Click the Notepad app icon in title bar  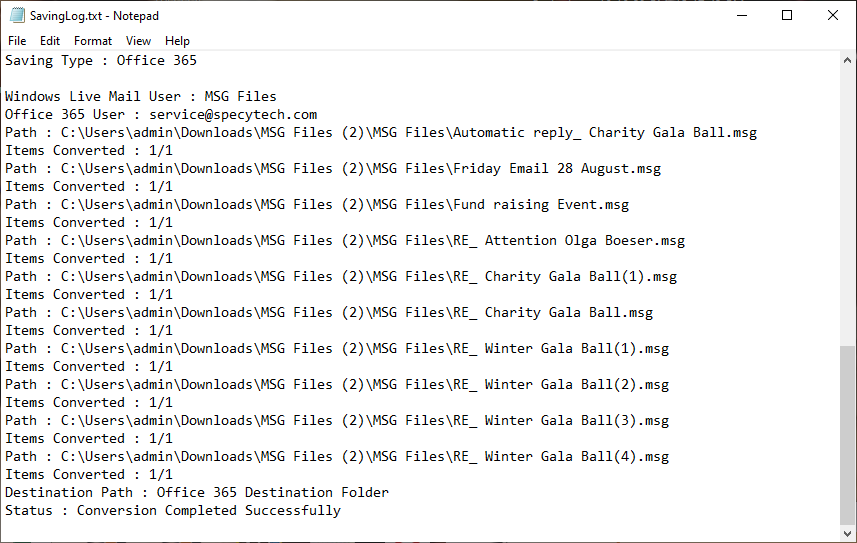17,15
